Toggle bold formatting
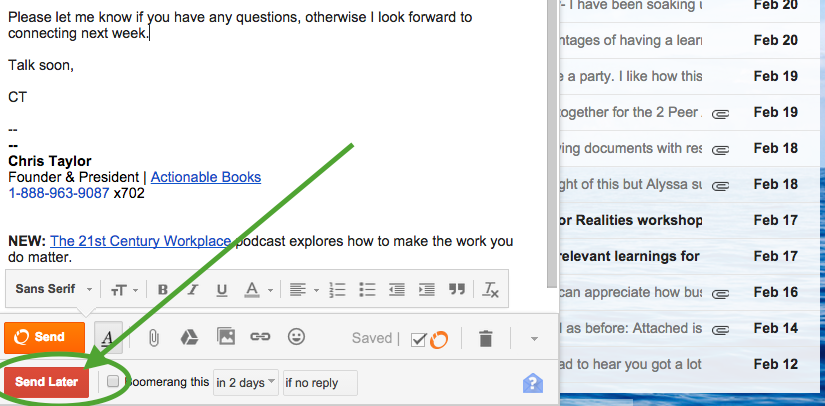This screenshot has width=825, height=406. (x=162, y=289)
